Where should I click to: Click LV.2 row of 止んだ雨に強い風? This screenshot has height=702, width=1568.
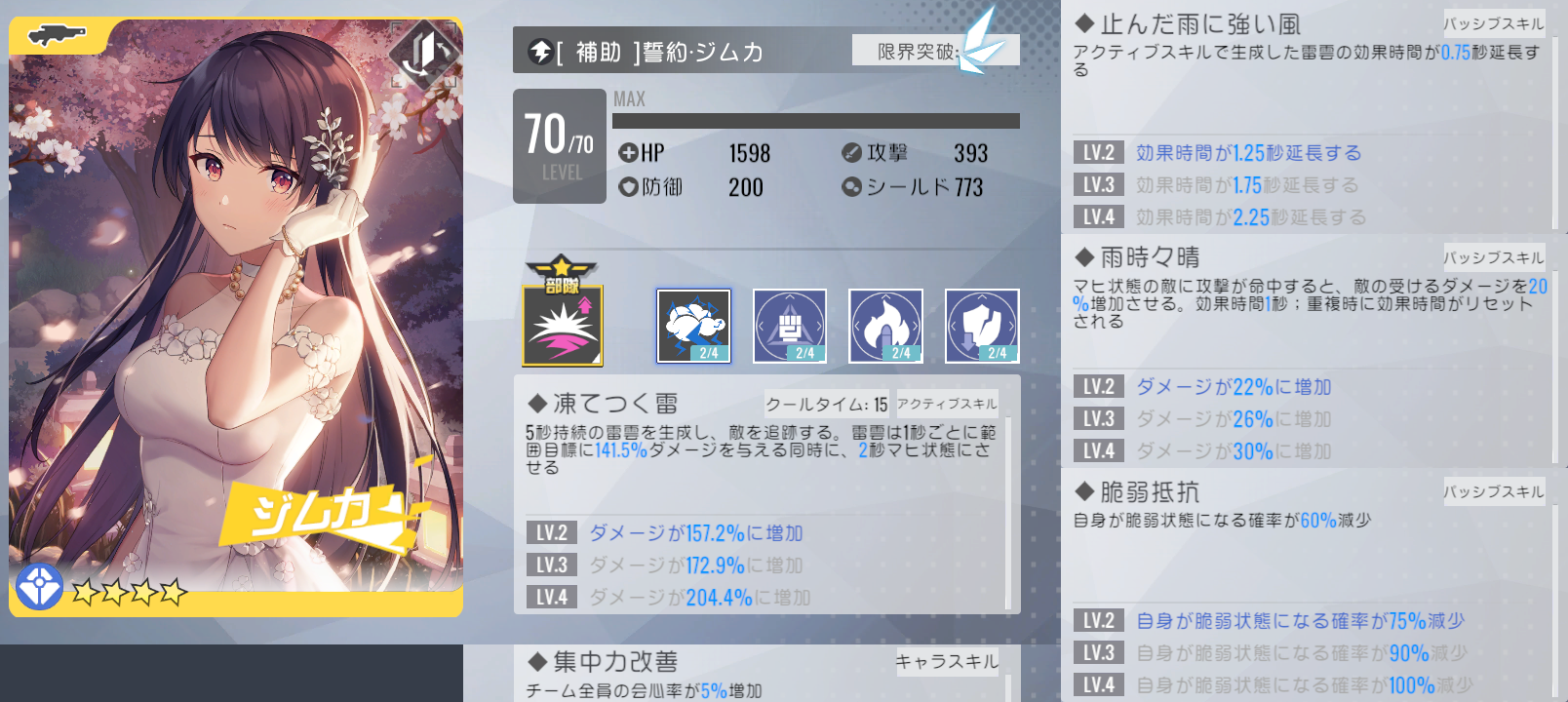[1307, 153]
